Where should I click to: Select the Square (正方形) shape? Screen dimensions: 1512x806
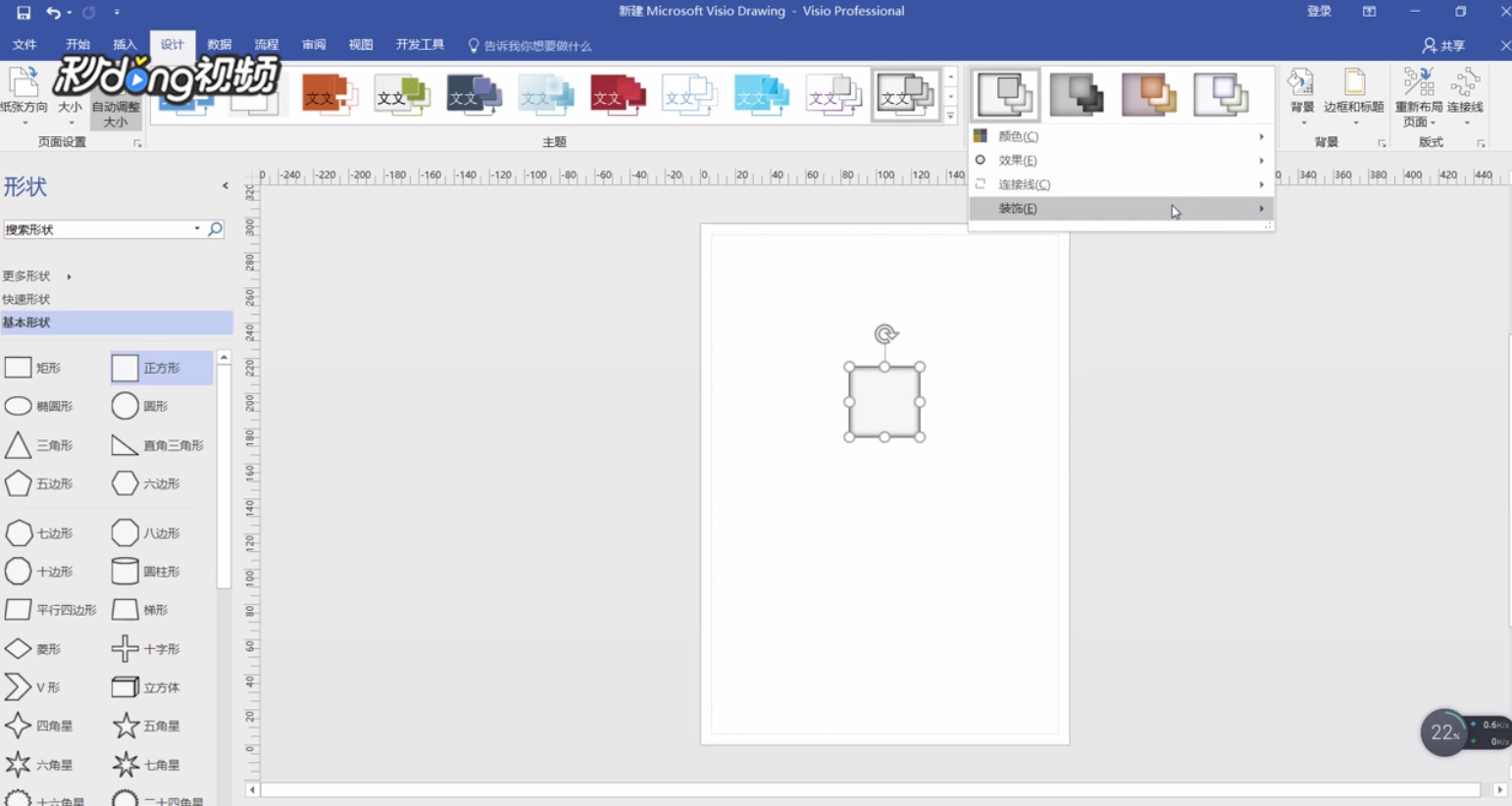(x=161, y=368)
